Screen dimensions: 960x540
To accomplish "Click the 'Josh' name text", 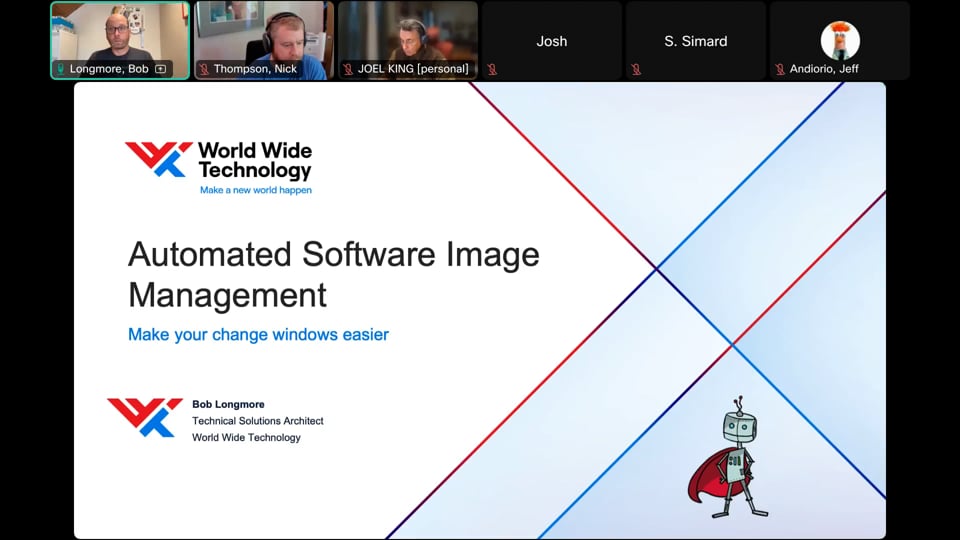I will (x=552, y=41).
